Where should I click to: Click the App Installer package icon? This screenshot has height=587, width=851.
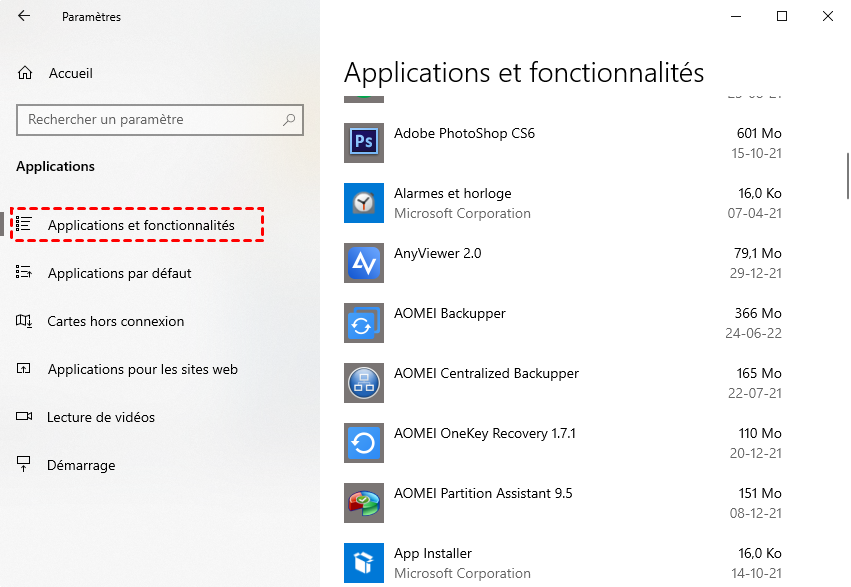coord(363,563)
